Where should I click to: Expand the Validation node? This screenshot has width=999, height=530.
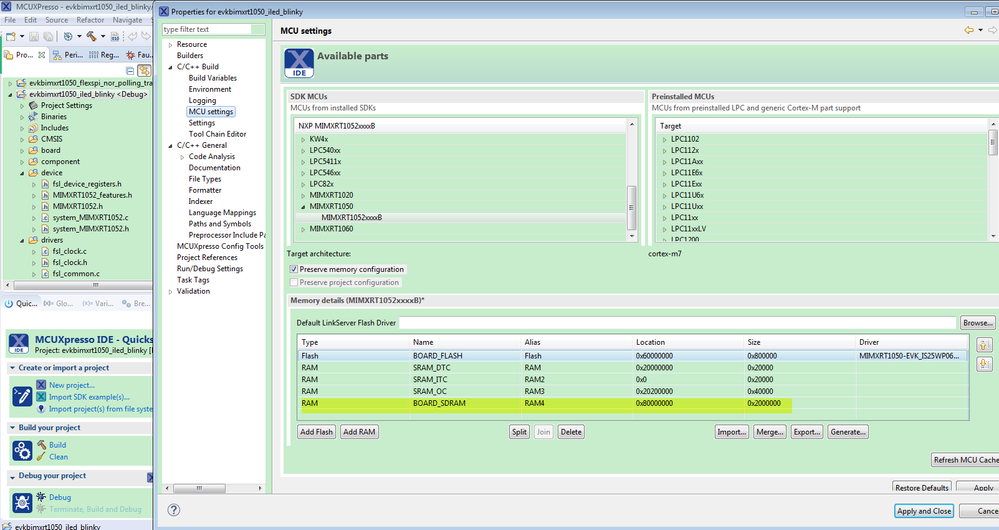[170, 291]
